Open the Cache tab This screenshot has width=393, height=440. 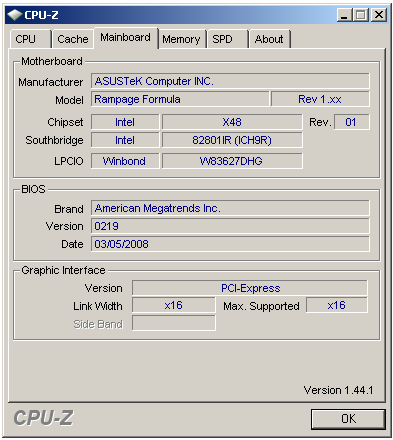(73, 39)
